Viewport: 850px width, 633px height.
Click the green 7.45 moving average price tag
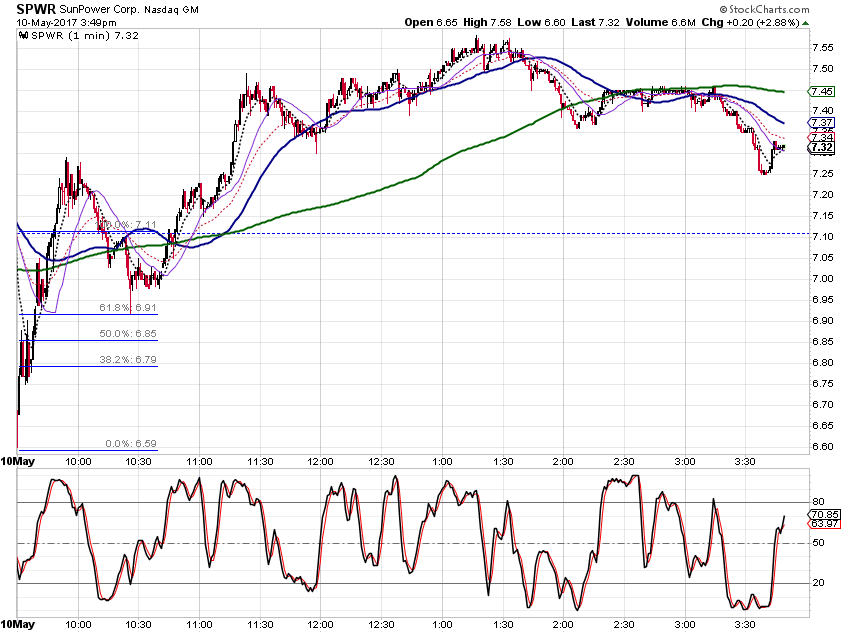(x=822, y=92)
